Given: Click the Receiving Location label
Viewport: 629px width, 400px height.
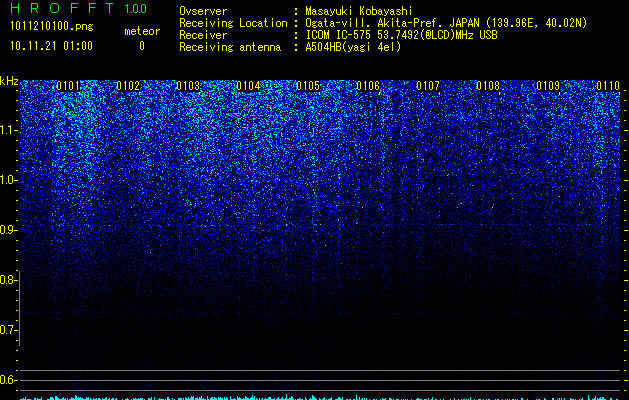Looking at the screenshot, I should 233,23.
